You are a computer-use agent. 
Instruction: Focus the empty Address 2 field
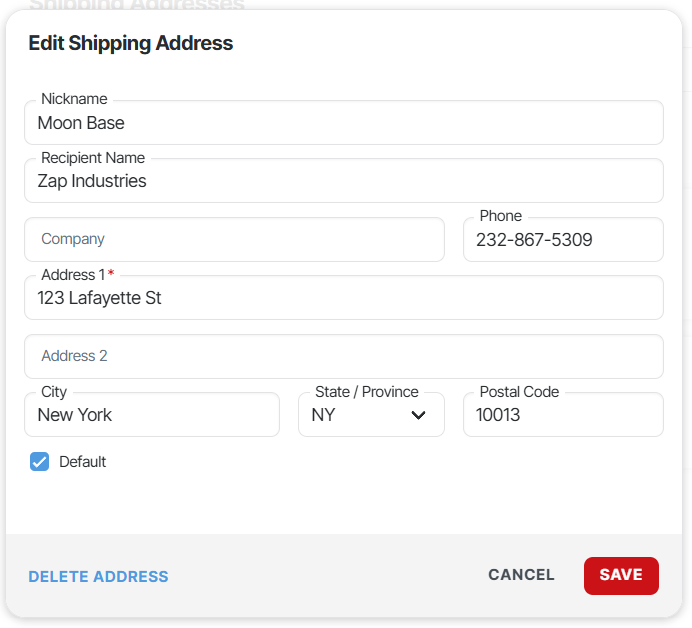(x=343, y=356)
